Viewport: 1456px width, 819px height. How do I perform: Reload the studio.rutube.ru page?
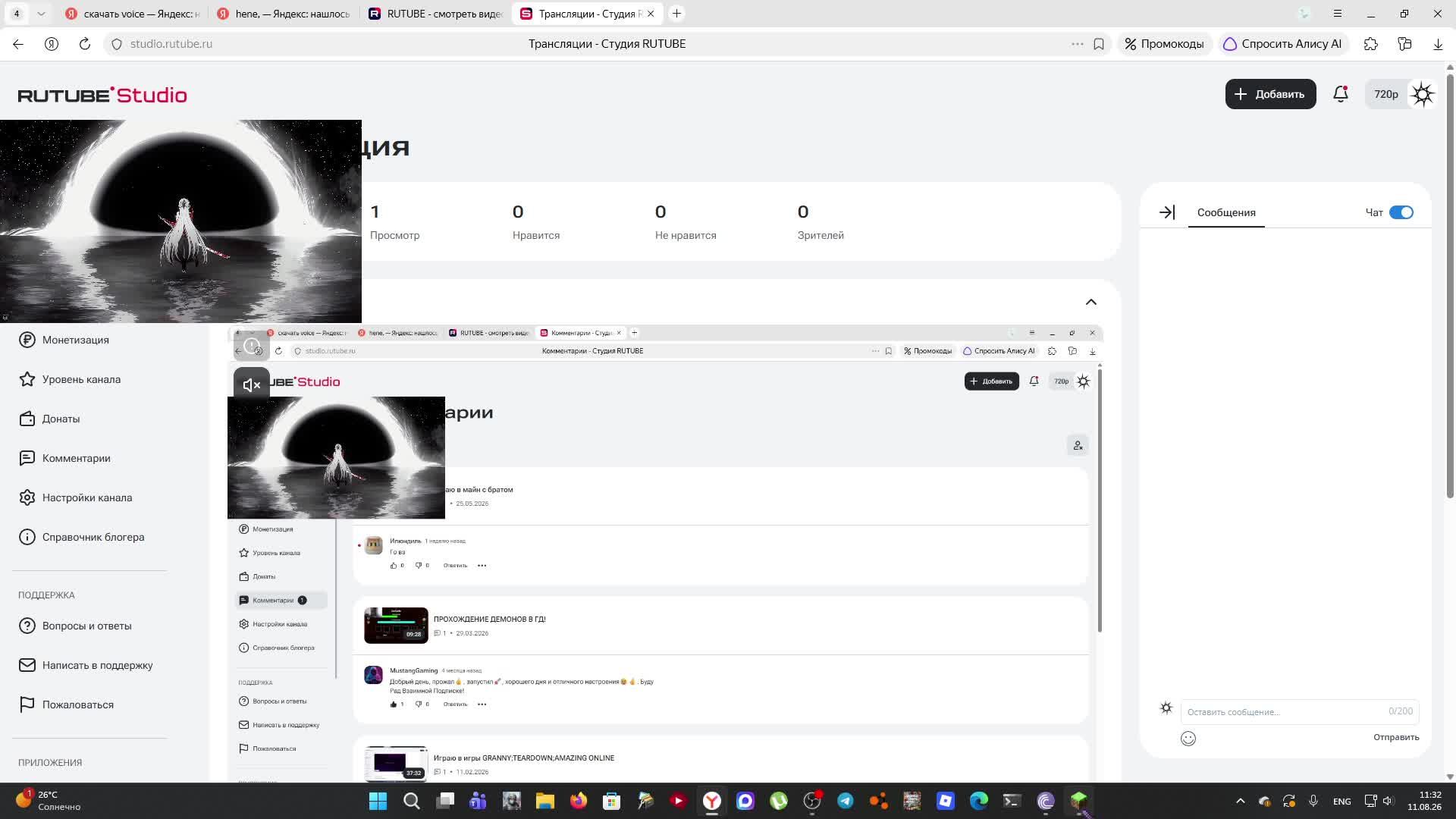click(x=85, y=44)
